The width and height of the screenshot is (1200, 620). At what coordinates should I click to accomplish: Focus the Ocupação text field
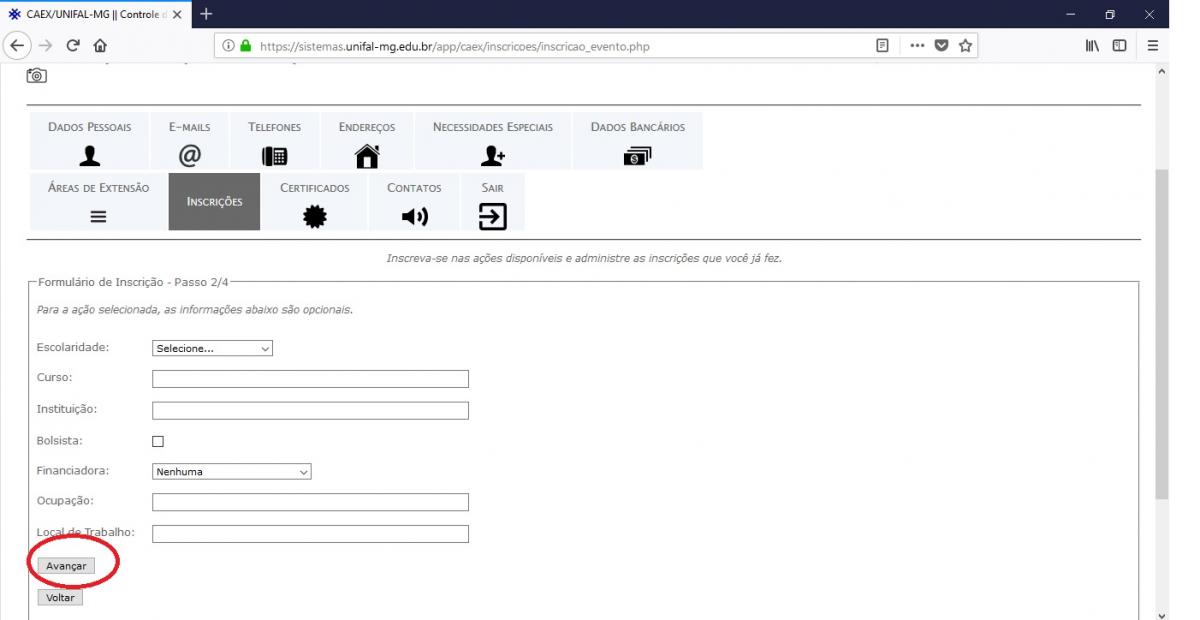click(310, 502)
